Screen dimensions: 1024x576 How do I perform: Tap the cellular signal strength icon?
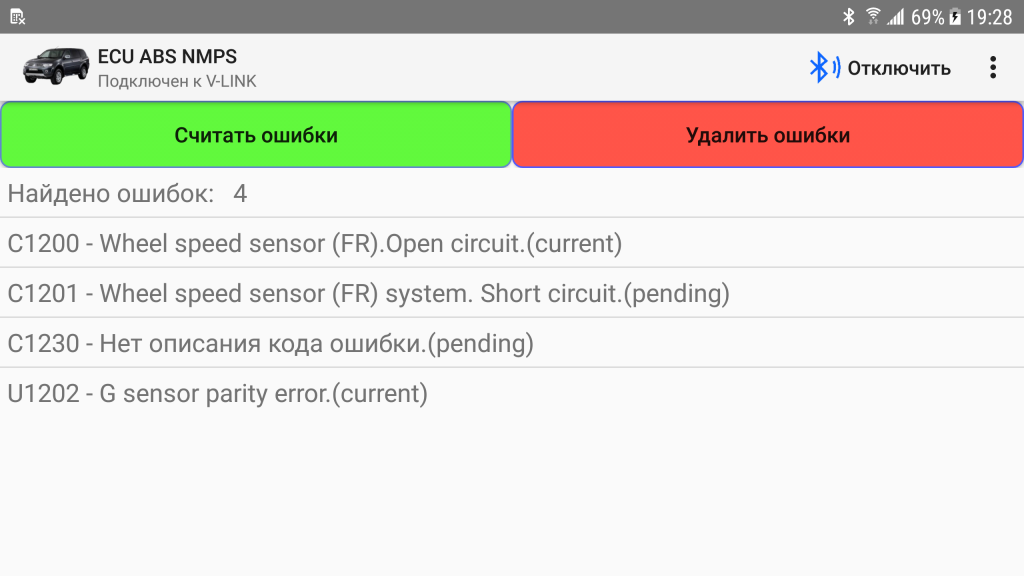click(895, 17)
